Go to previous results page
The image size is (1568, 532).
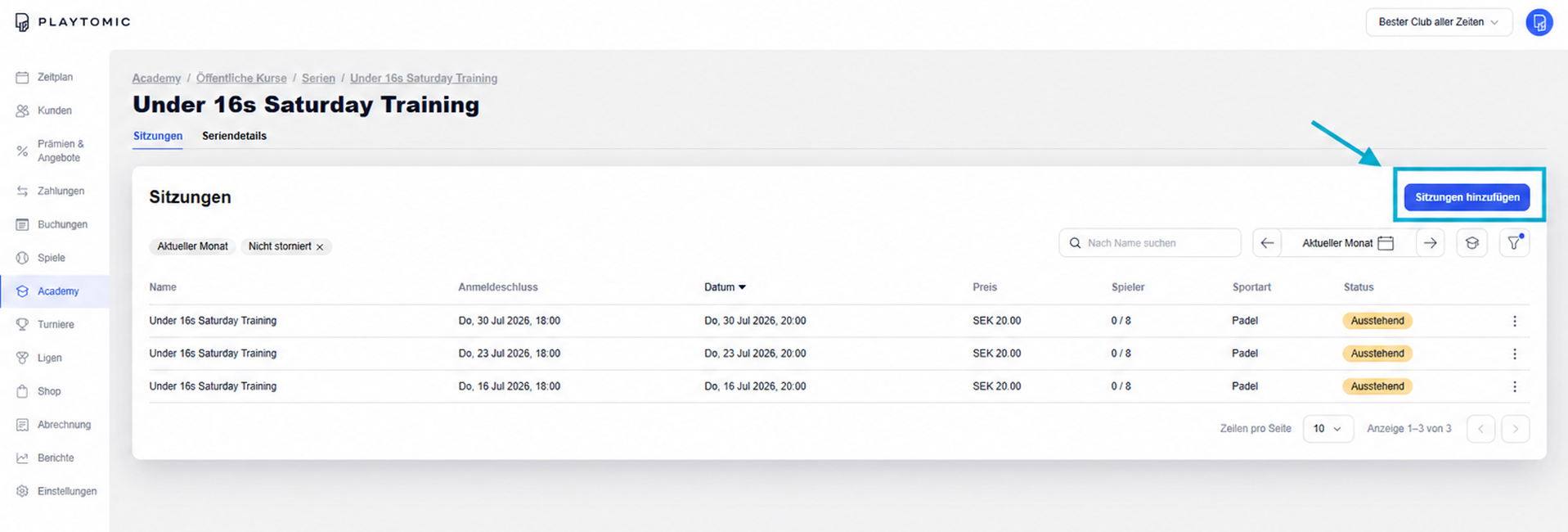coord(1480,429)
